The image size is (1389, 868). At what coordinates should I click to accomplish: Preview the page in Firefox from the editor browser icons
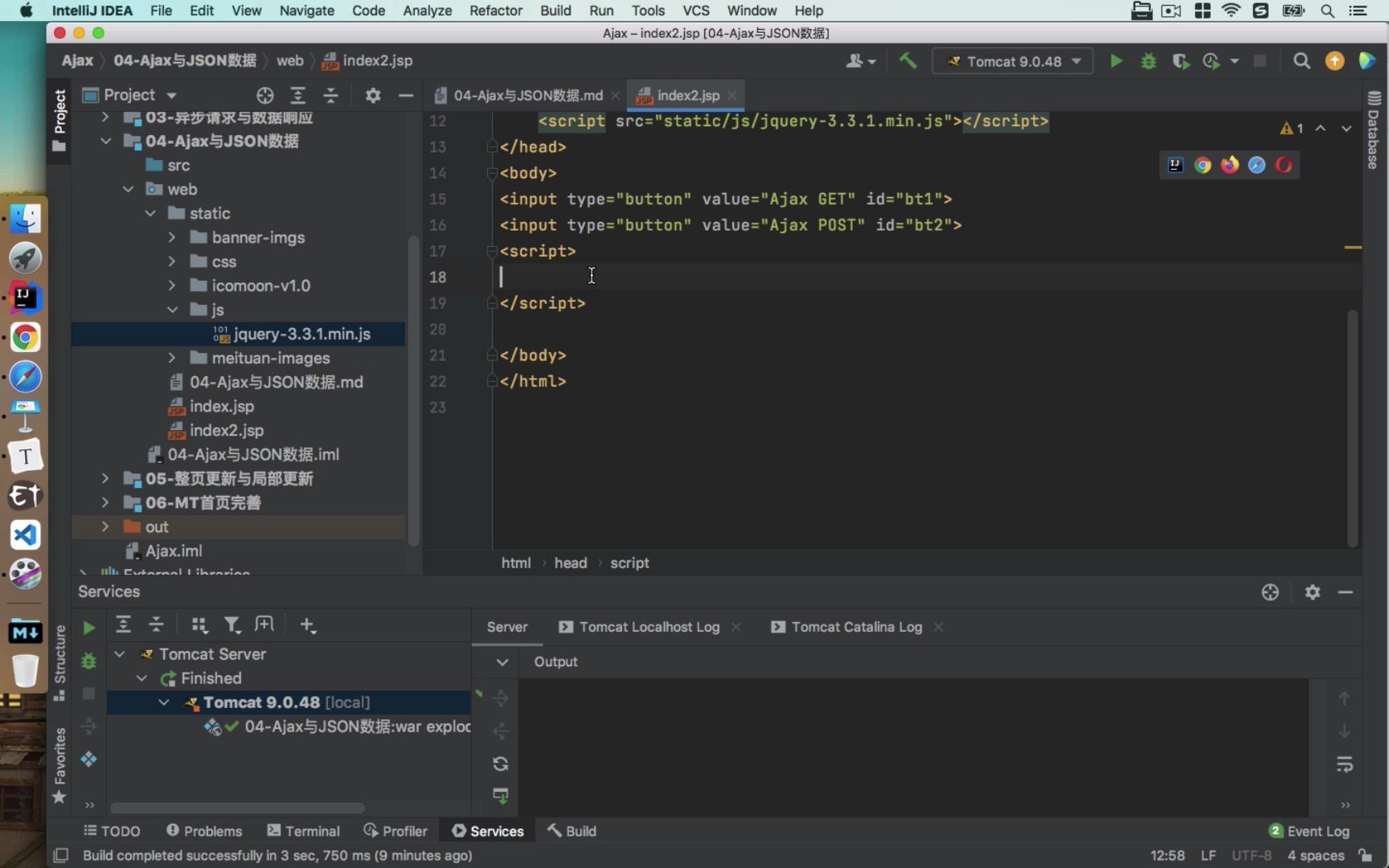click(x=1230, y=166)
